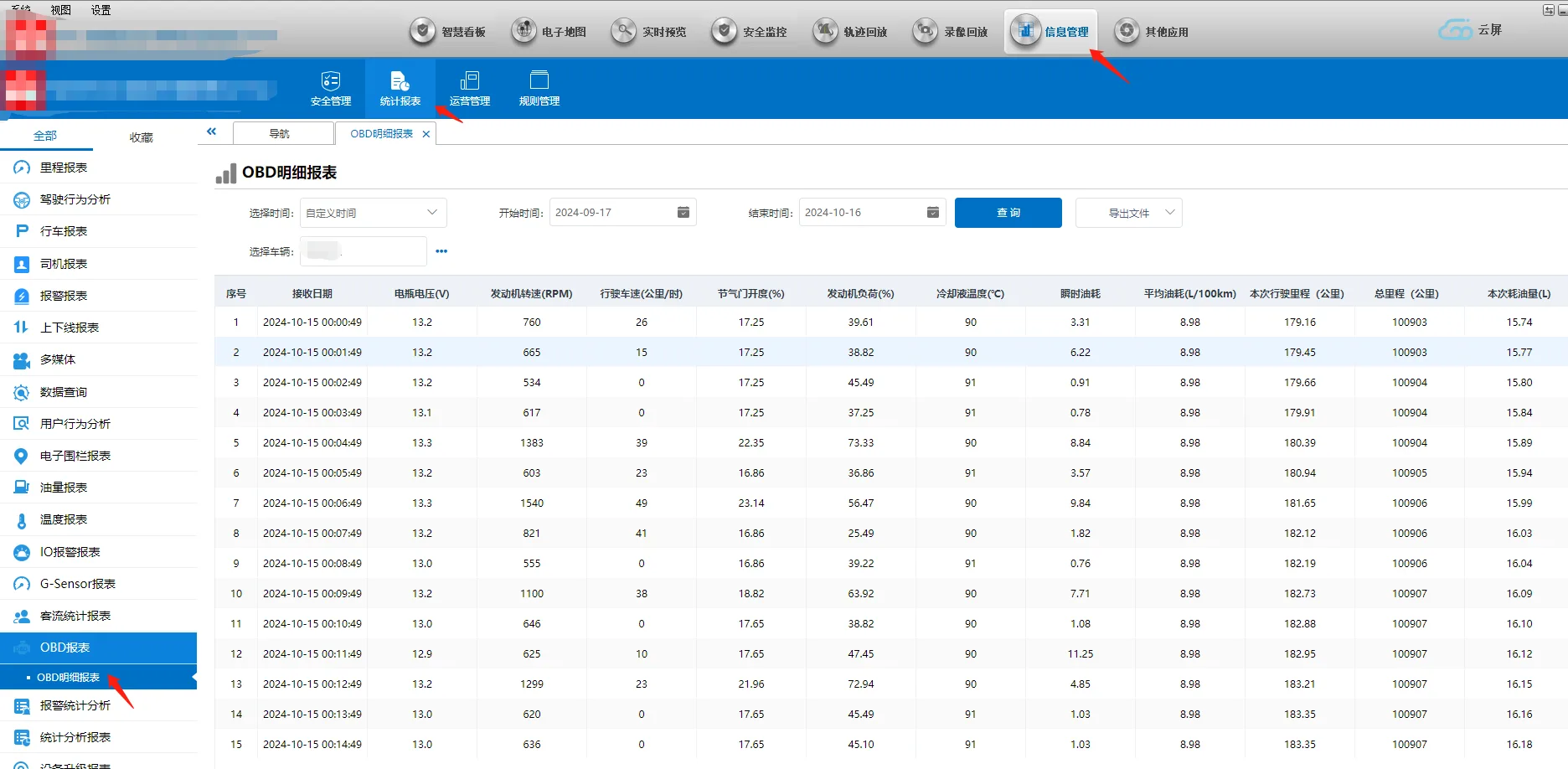Viewport: 1568px width, 769px height.
Task: Select row with 2024-10-15 00:11:49
Action: click(x=891, y=654)
